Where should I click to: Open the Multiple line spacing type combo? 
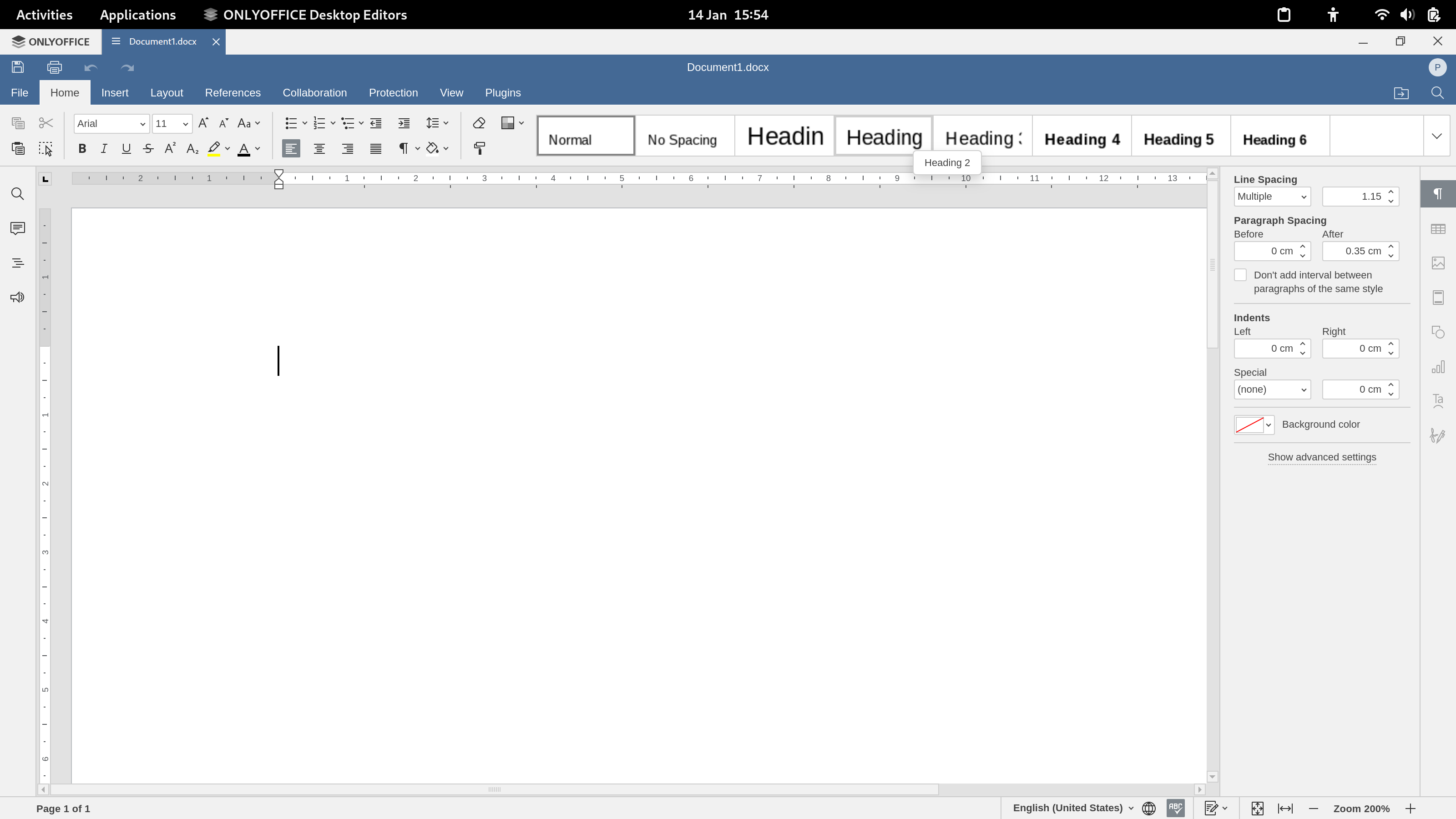click(1272, 197)
